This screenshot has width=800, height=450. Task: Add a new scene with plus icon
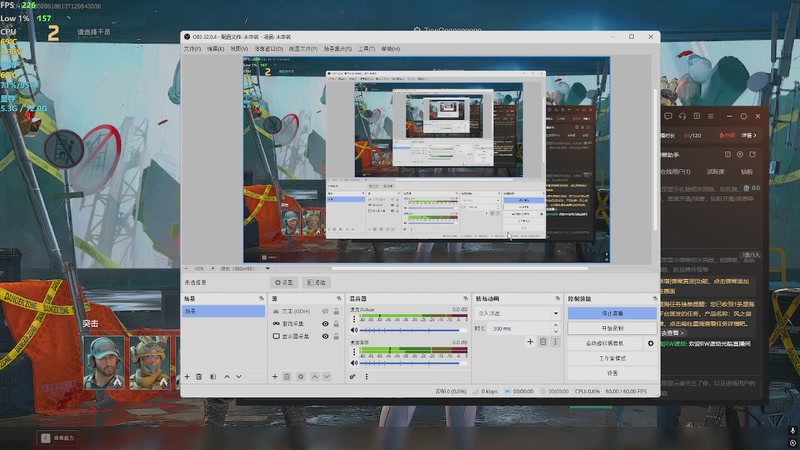tap(187, 377)
